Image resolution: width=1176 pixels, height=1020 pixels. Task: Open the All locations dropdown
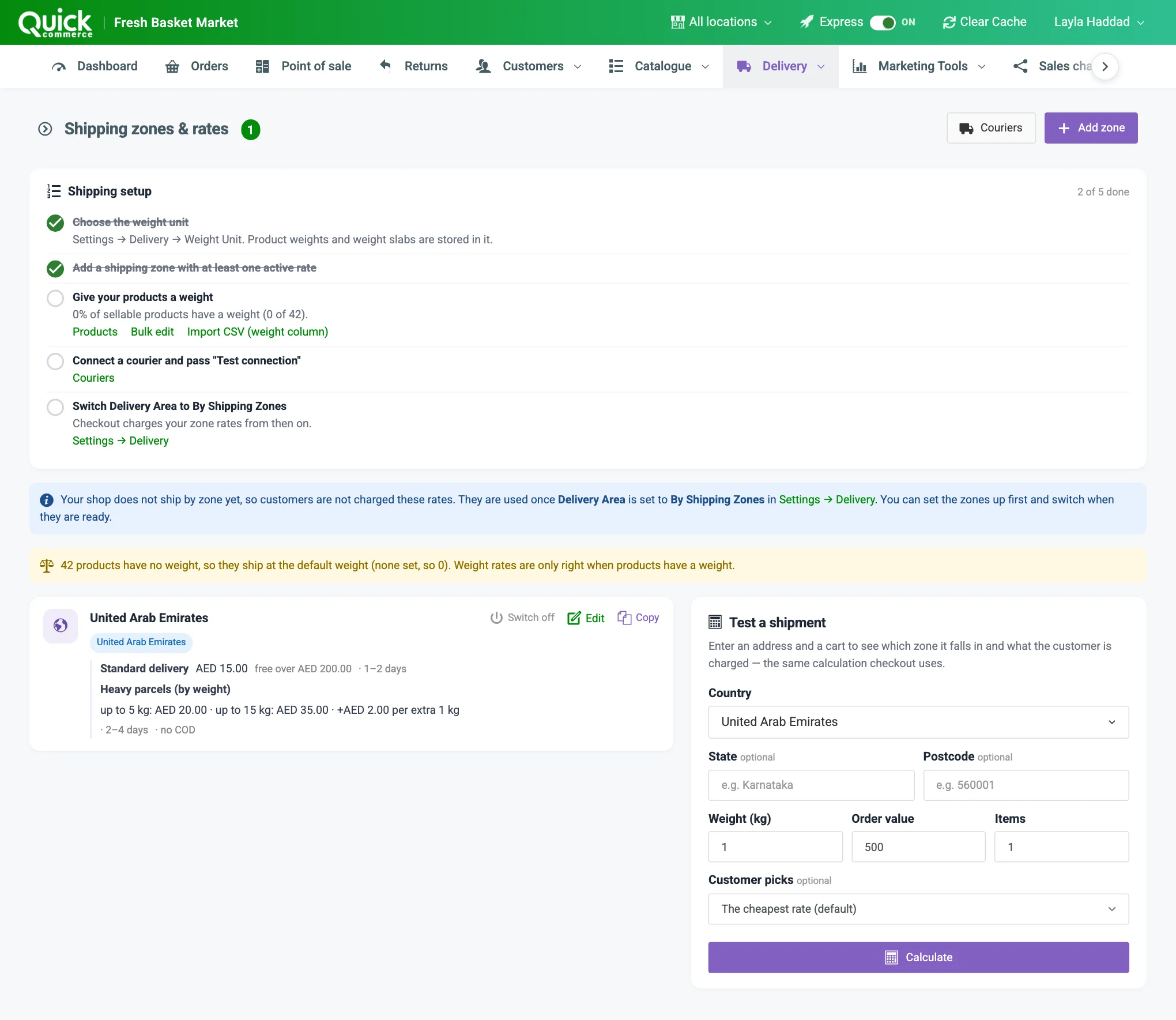coord(721,22)
